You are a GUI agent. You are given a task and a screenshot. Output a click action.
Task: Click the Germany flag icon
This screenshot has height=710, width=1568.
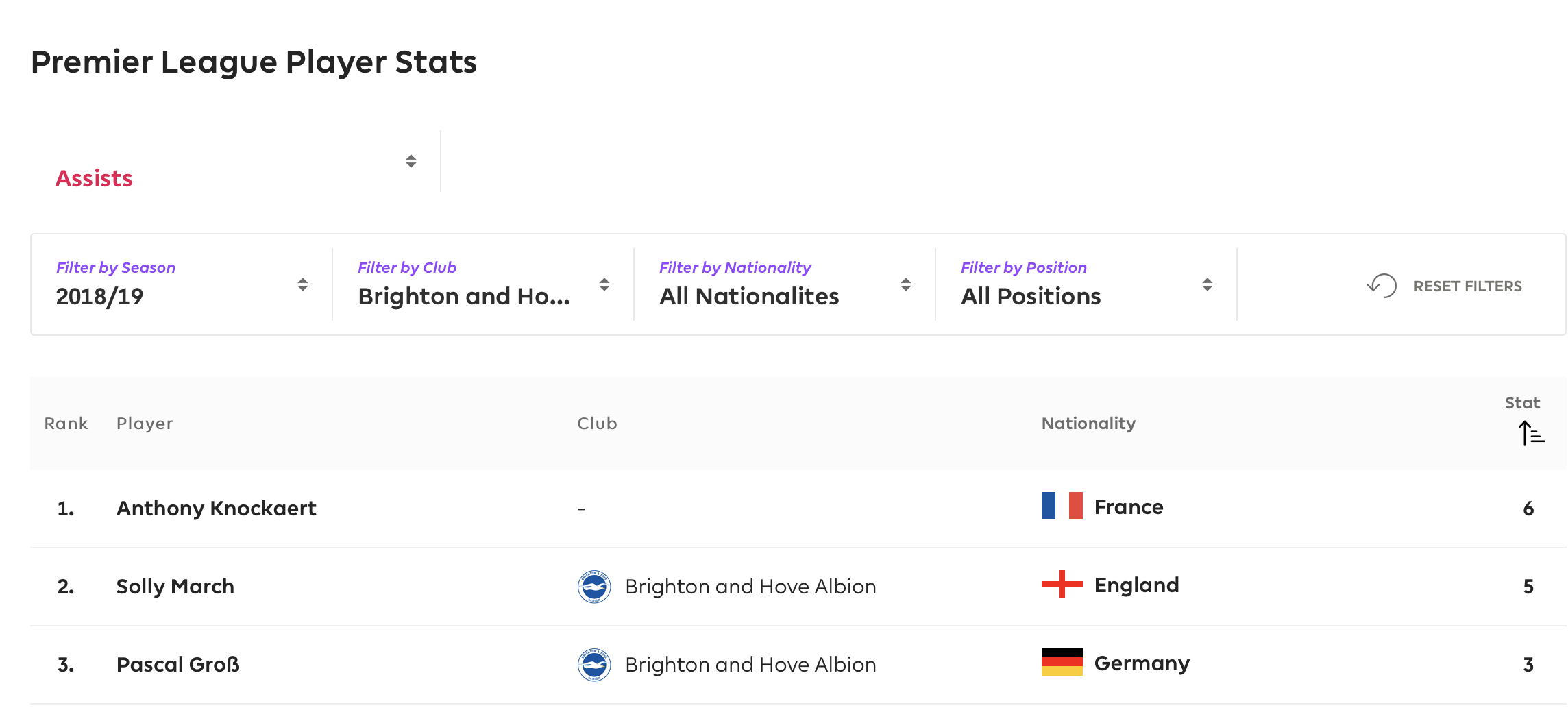click(x=1062, y=662)
